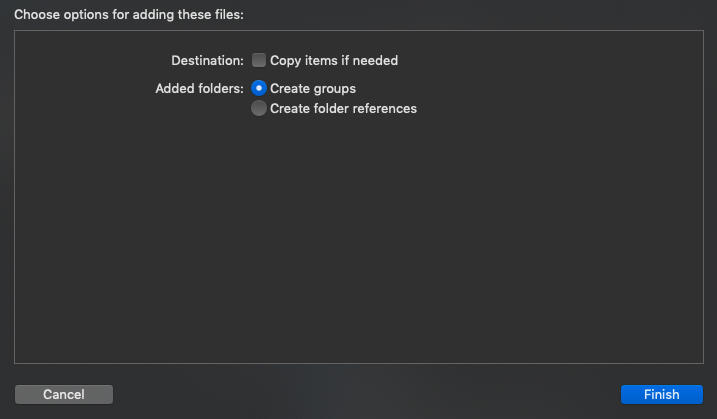
Task: Click the 'Choose options for adding these files' heading
Action: [x=129, y=15]
